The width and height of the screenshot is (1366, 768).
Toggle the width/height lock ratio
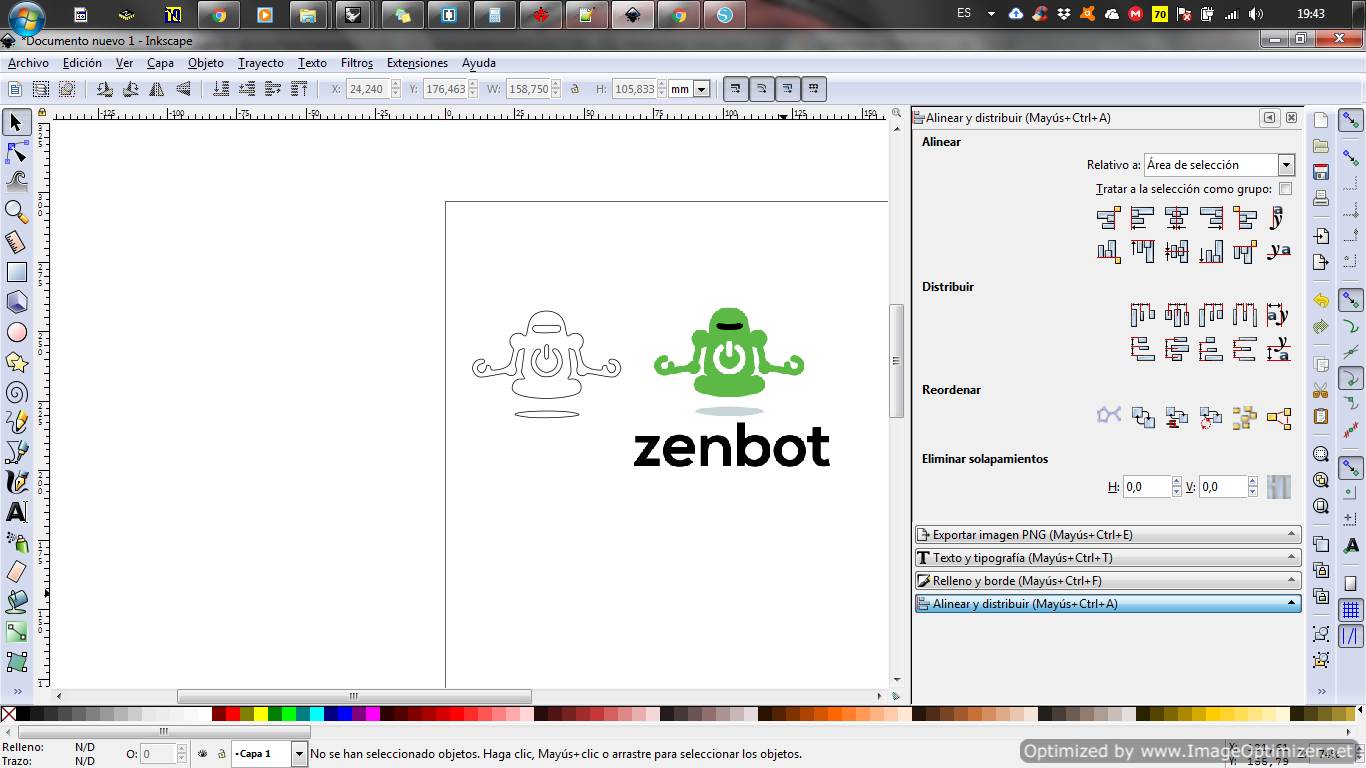574,89
